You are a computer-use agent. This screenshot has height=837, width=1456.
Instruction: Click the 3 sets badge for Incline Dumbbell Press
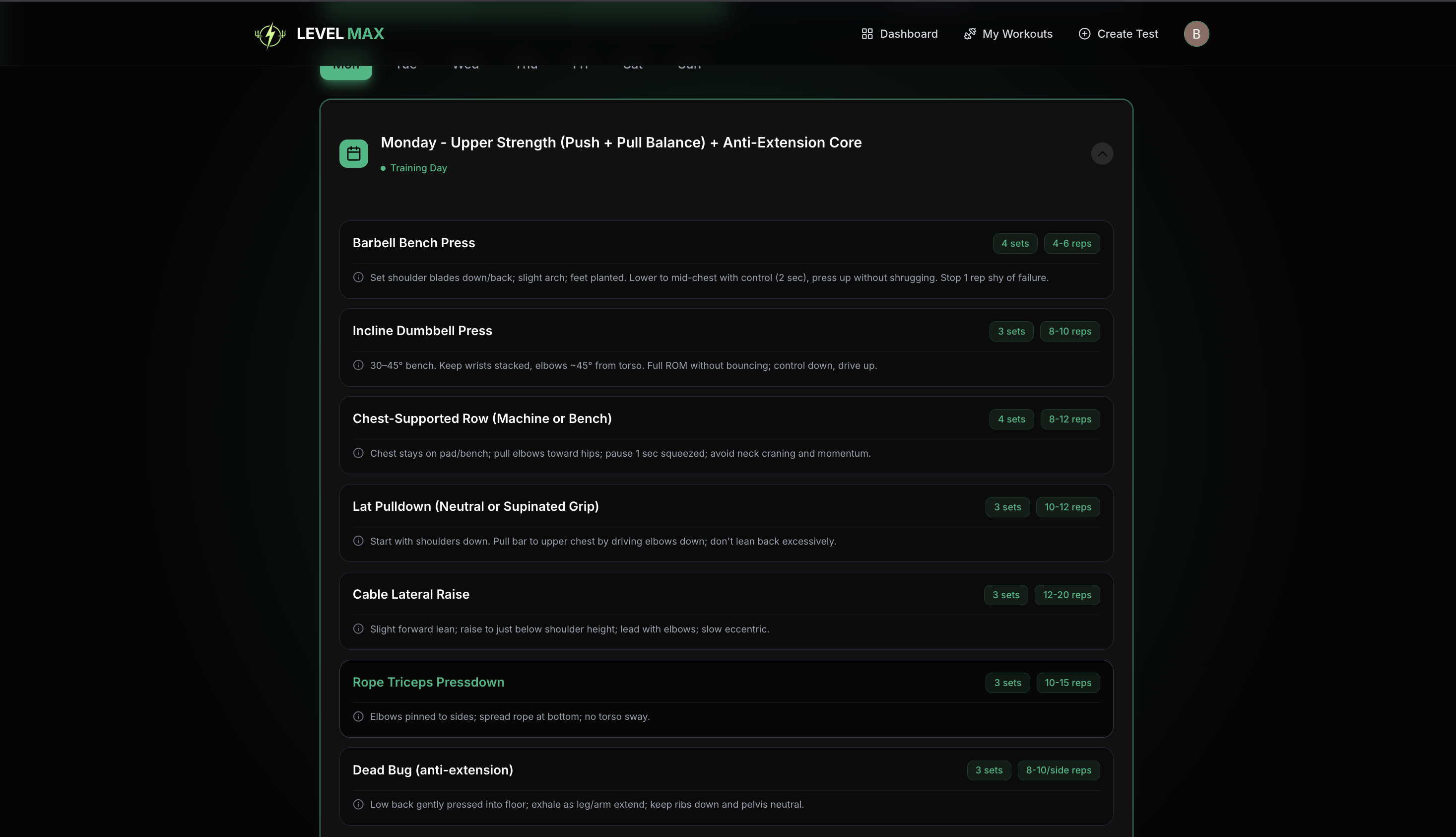tap(1011, 332)
